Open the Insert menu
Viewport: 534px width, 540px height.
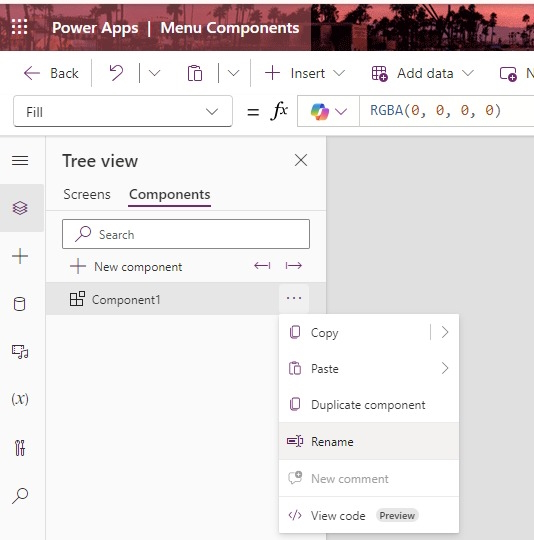[304, 73]
